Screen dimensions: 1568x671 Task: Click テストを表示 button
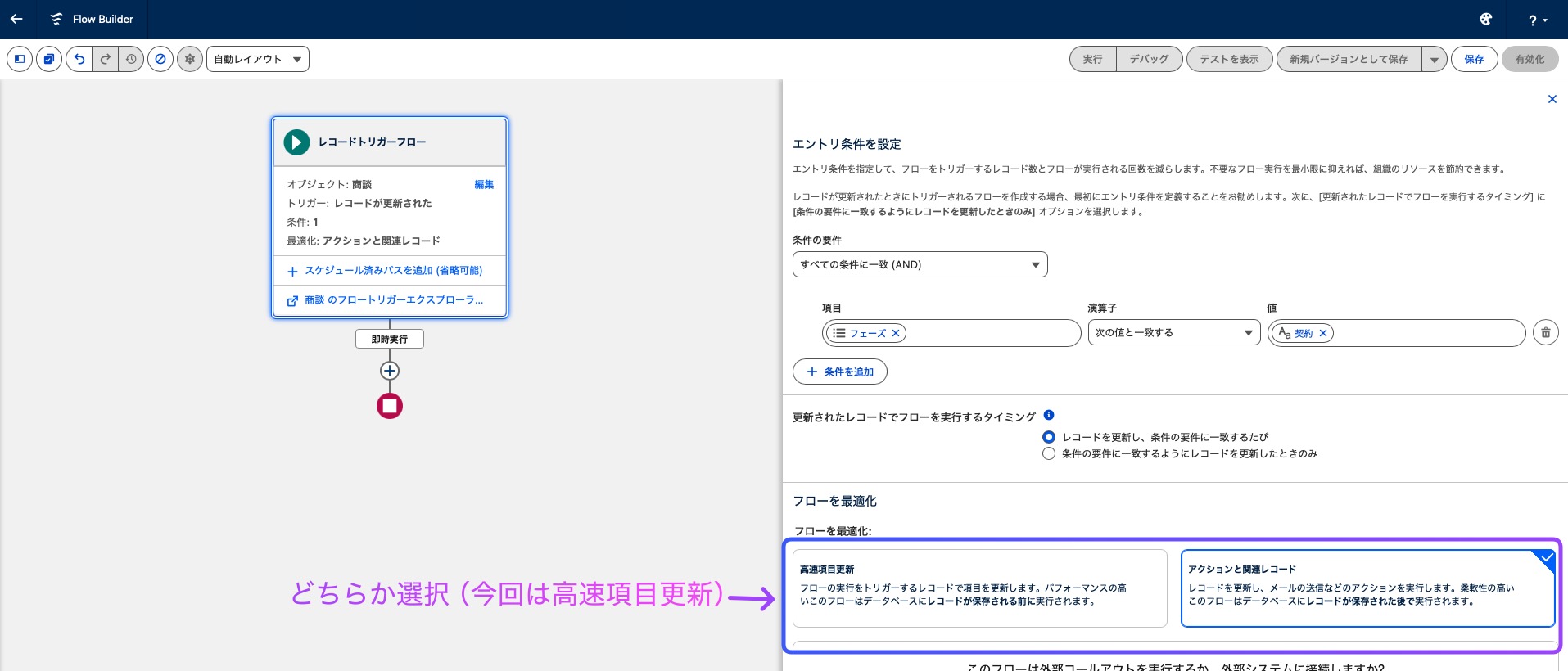coord(1230,59)
